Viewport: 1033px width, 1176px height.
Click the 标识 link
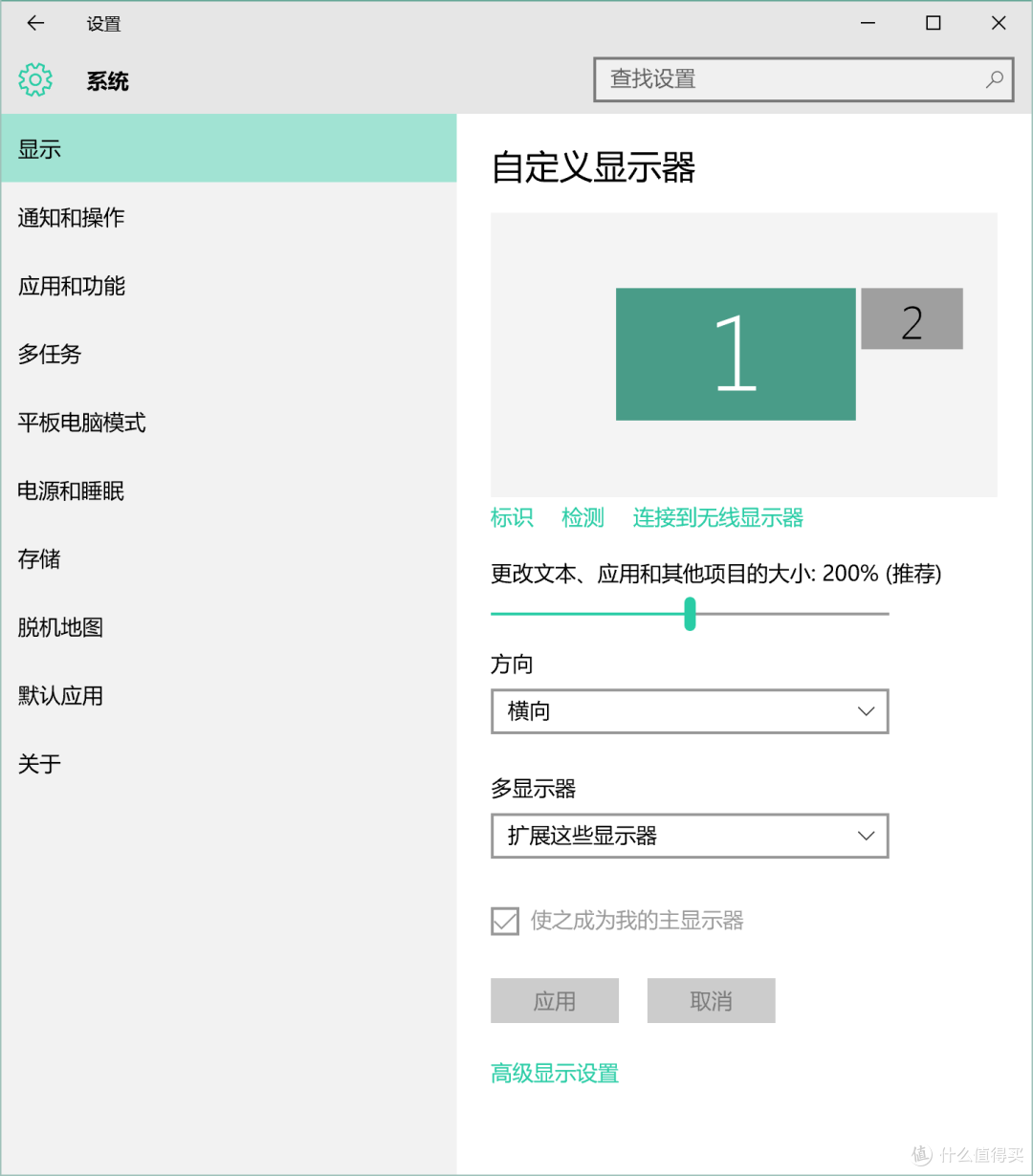point(512,518)
